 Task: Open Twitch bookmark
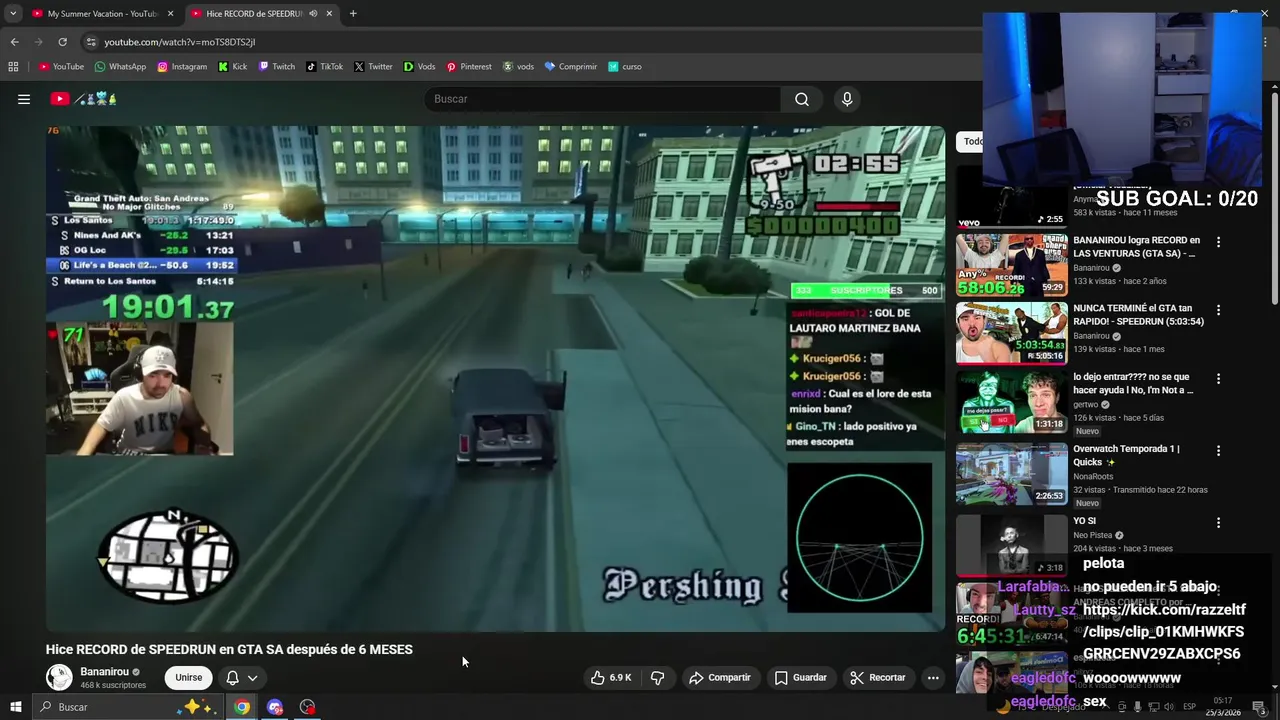(x=277, y=67)
